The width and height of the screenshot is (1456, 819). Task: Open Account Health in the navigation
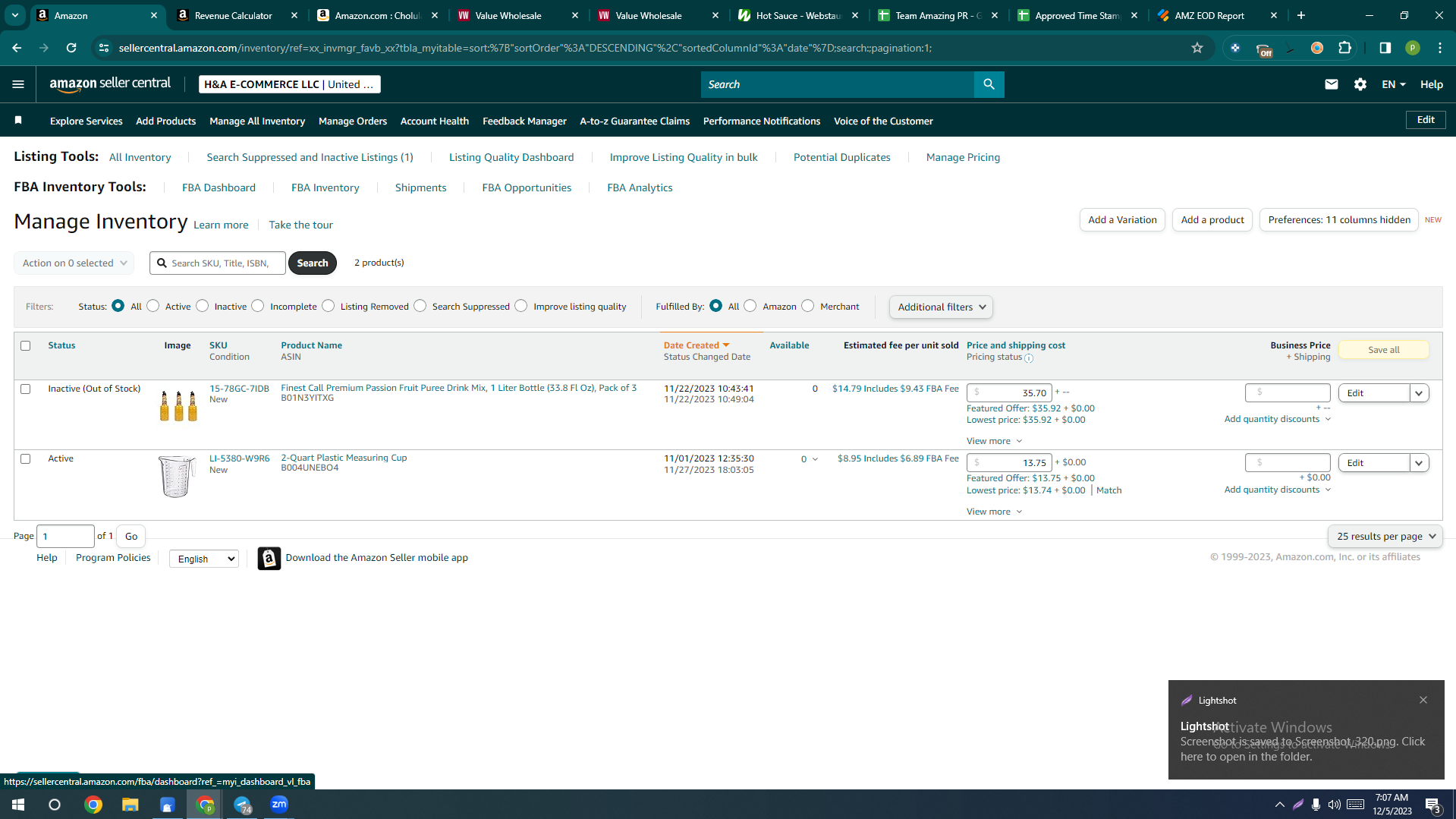(x=435, y=121)
